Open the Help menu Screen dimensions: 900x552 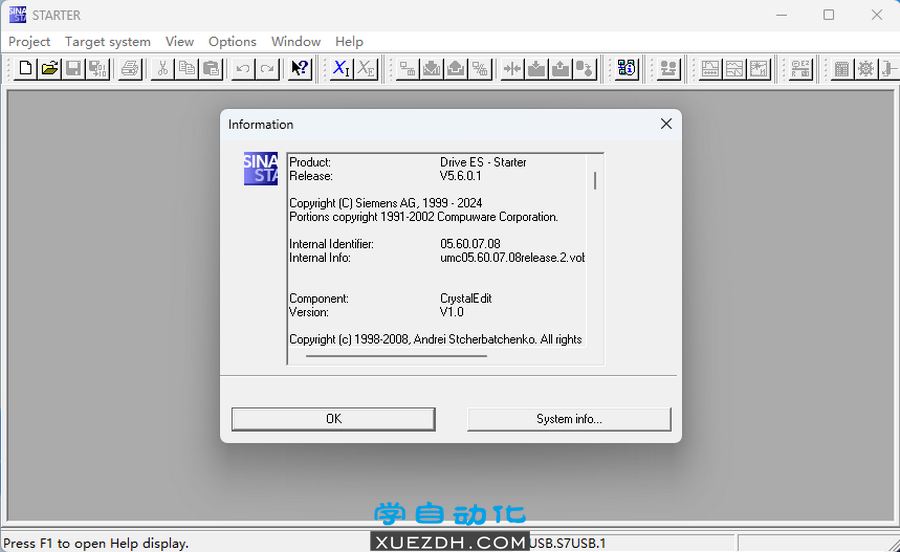349,42
